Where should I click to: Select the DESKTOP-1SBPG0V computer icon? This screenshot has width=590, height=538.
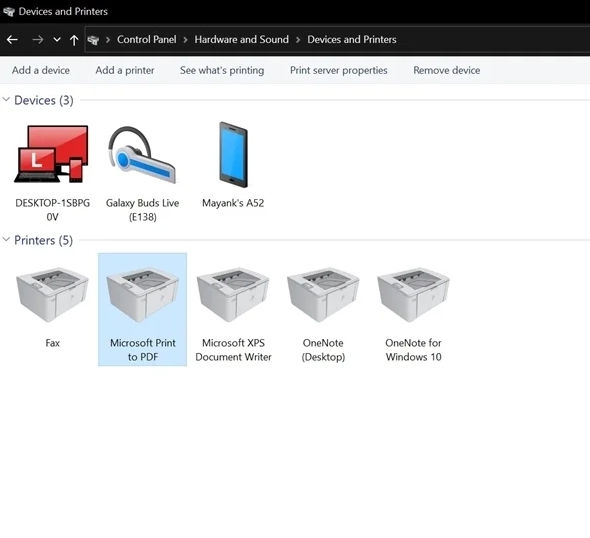click(x=51, y=154)
